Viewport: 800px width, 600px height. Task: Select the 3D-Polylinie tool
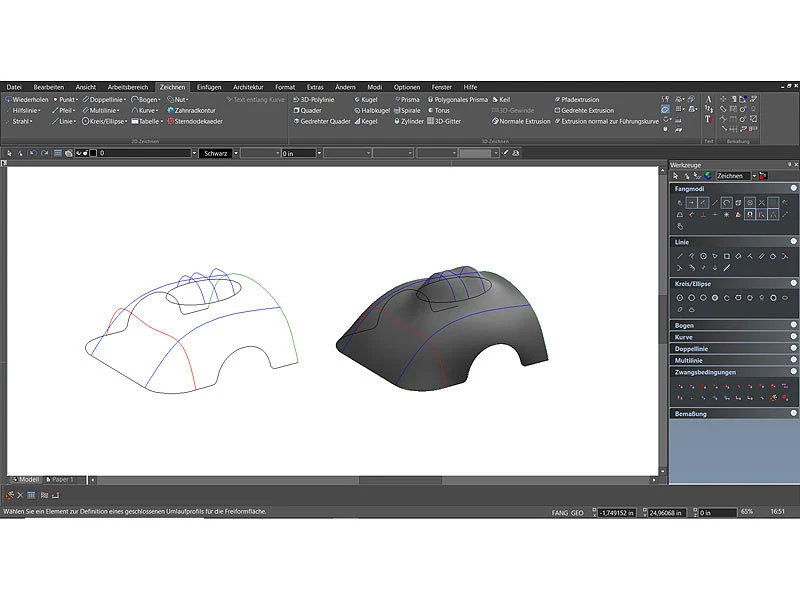[316, 100]
